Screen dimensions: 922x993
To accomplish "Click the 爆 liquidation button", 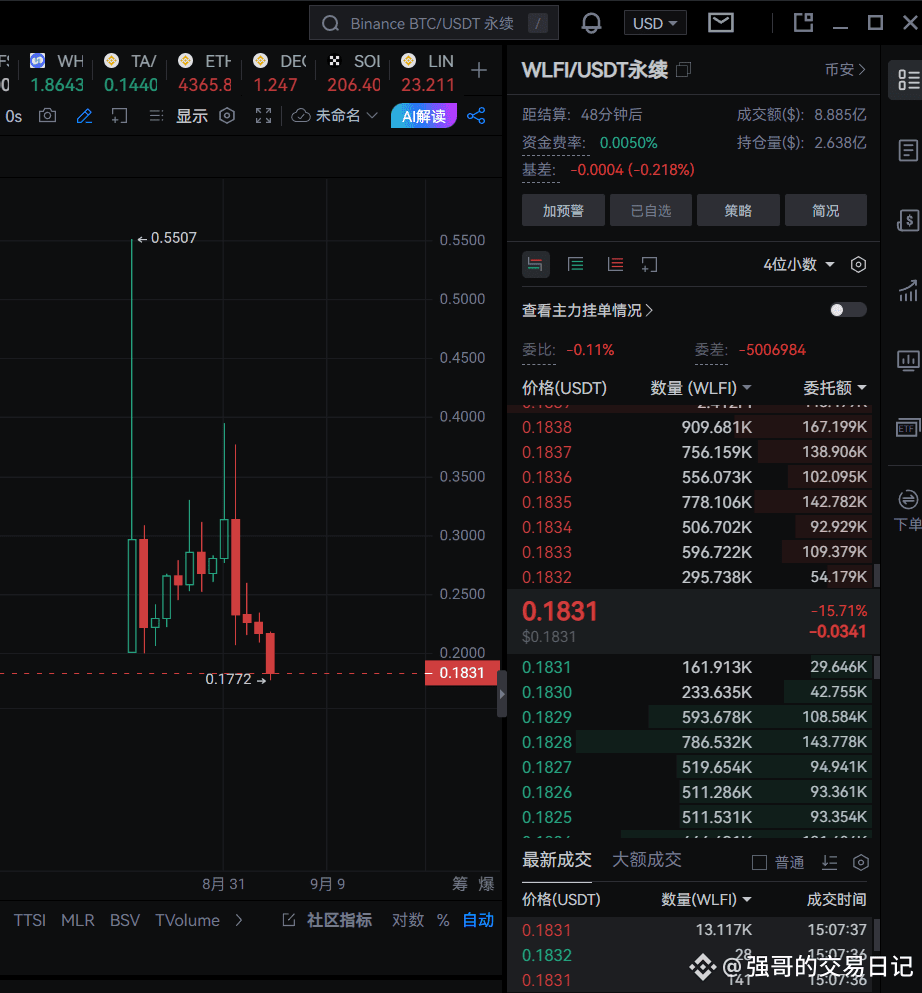I will point(486,884).
